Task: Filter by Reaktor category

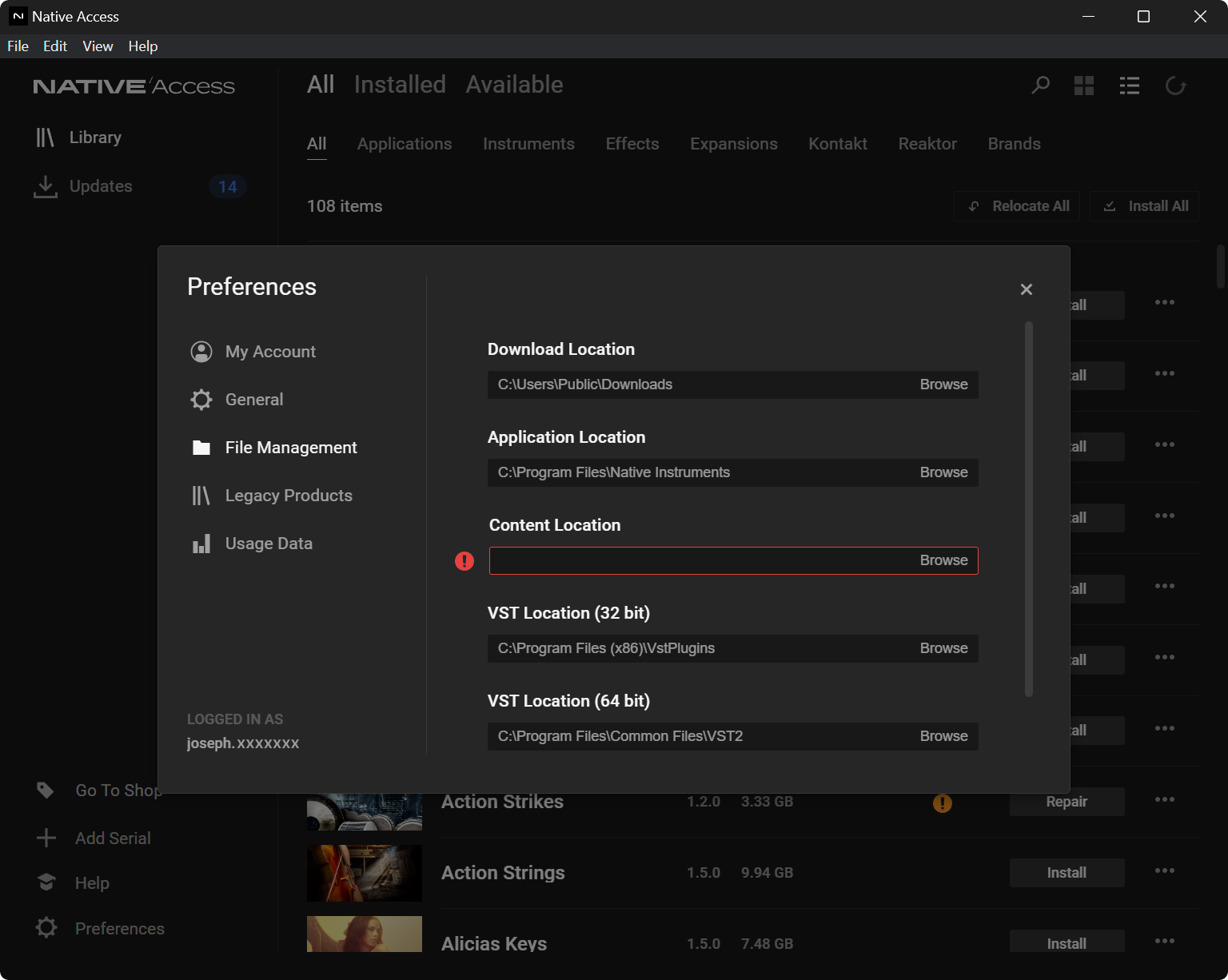Action: click(x=927, y=144)
